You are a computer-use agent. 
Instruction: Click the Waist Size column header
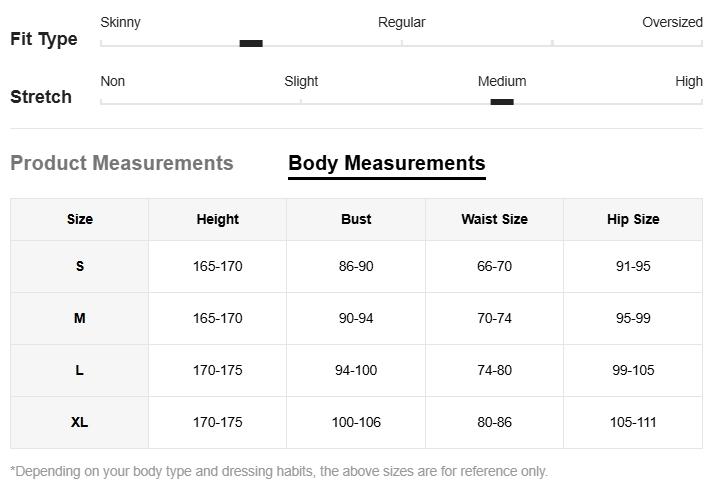(494, 219)
